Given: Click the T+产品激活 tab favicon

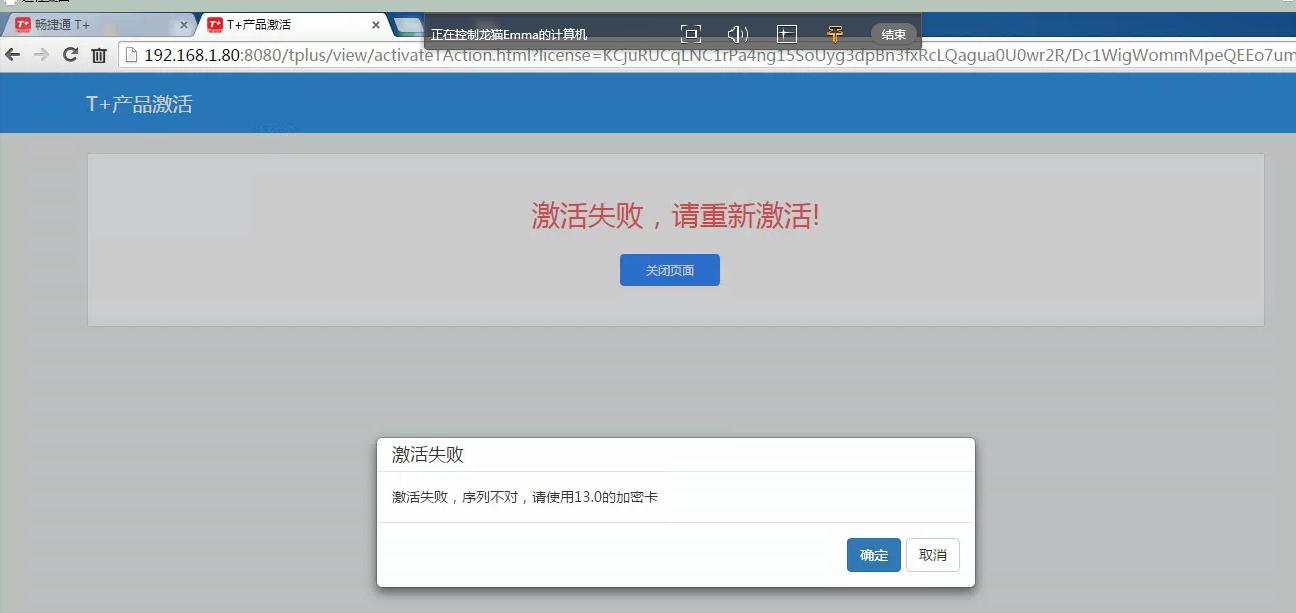Looking at the screenshot, I should (x=215, y=24).
